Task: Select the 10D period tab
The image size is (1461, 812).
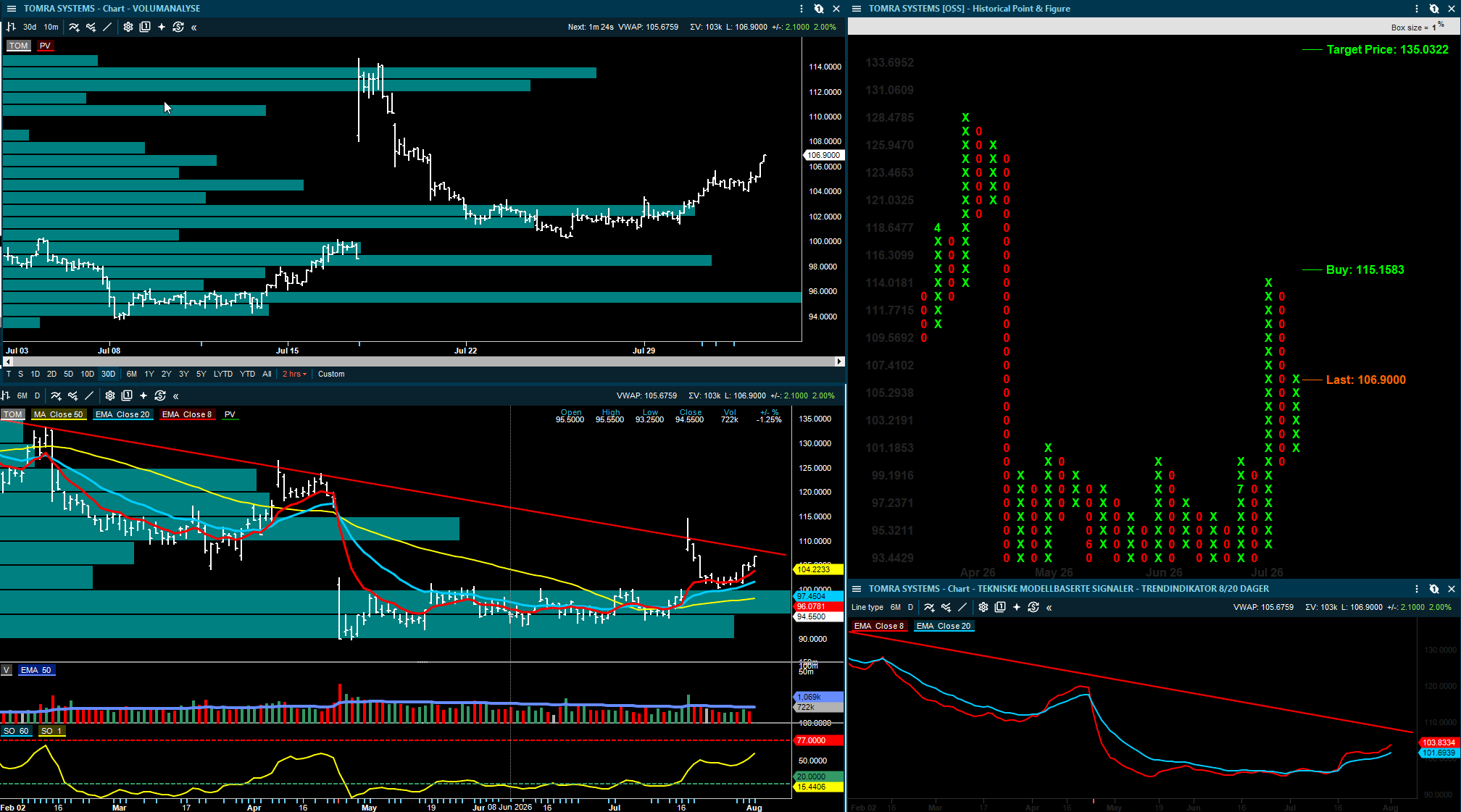Action: point(88,374)
